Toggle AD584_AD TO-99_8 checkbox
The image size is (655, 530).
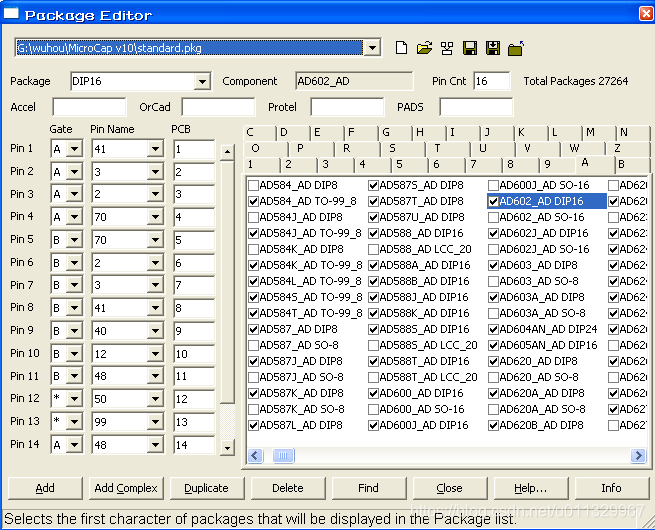(253, 201)
